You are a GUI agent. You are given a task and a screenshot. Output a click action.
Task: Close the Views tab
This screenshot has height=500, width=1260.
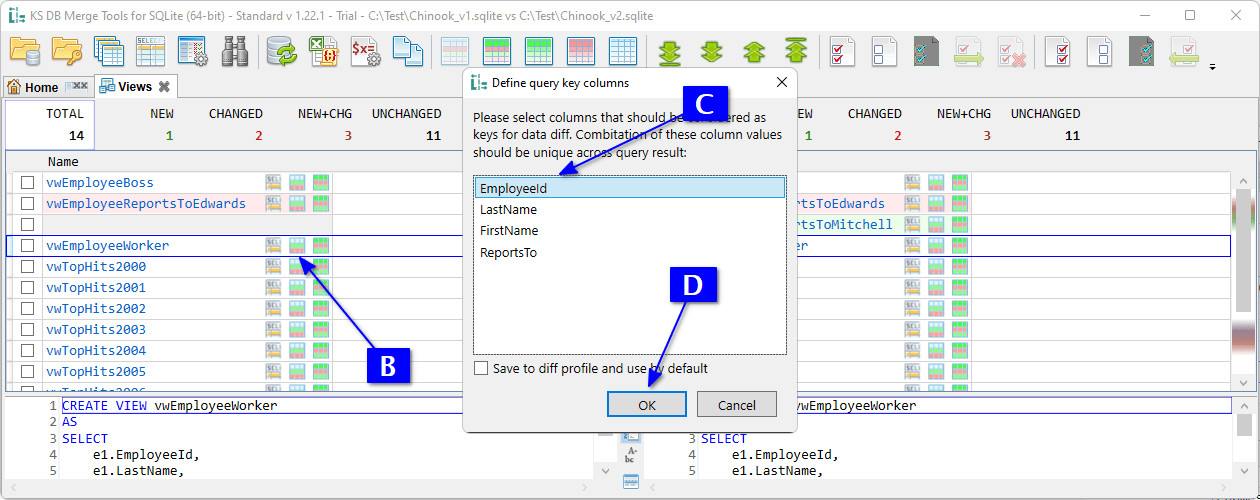[x=164, y=86]
